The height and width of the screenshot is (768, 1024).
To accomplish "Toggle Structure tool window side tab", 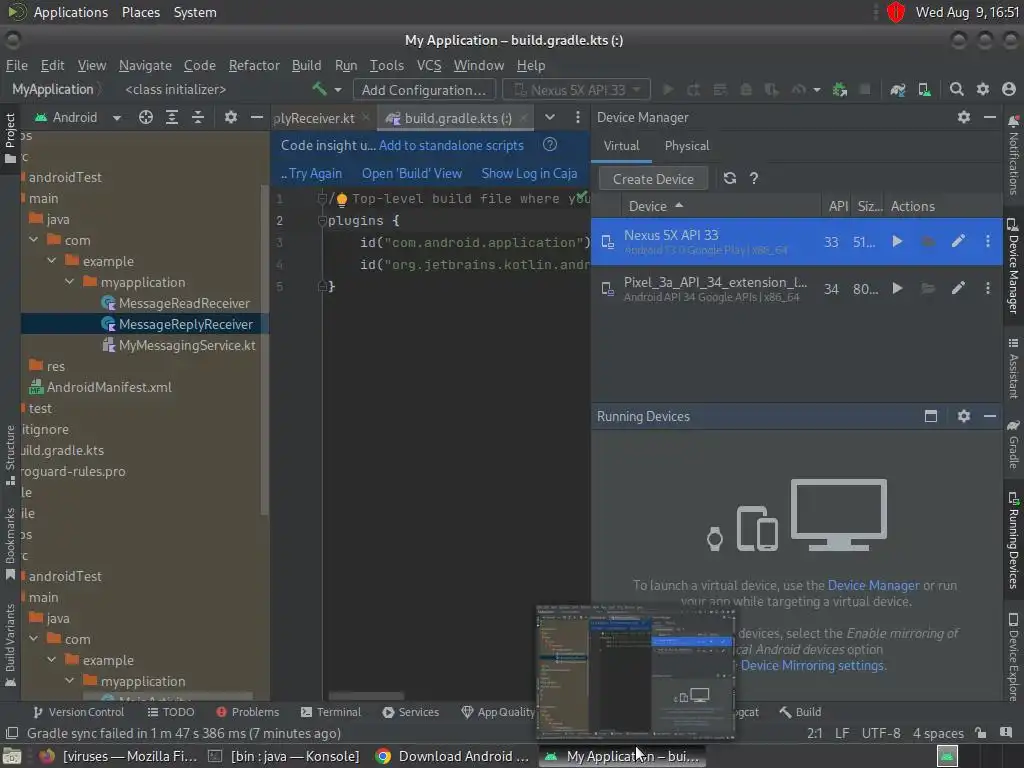I will (10, 455).
